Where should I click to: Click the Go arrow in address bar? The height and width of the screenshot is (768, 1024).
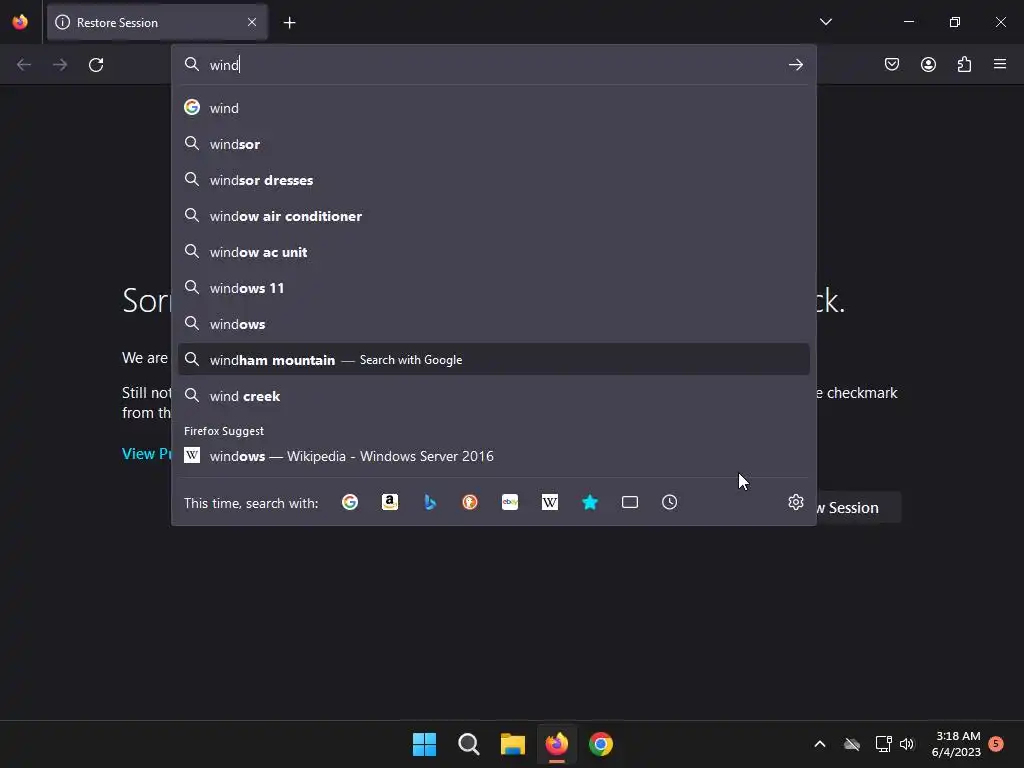[795, 65]
